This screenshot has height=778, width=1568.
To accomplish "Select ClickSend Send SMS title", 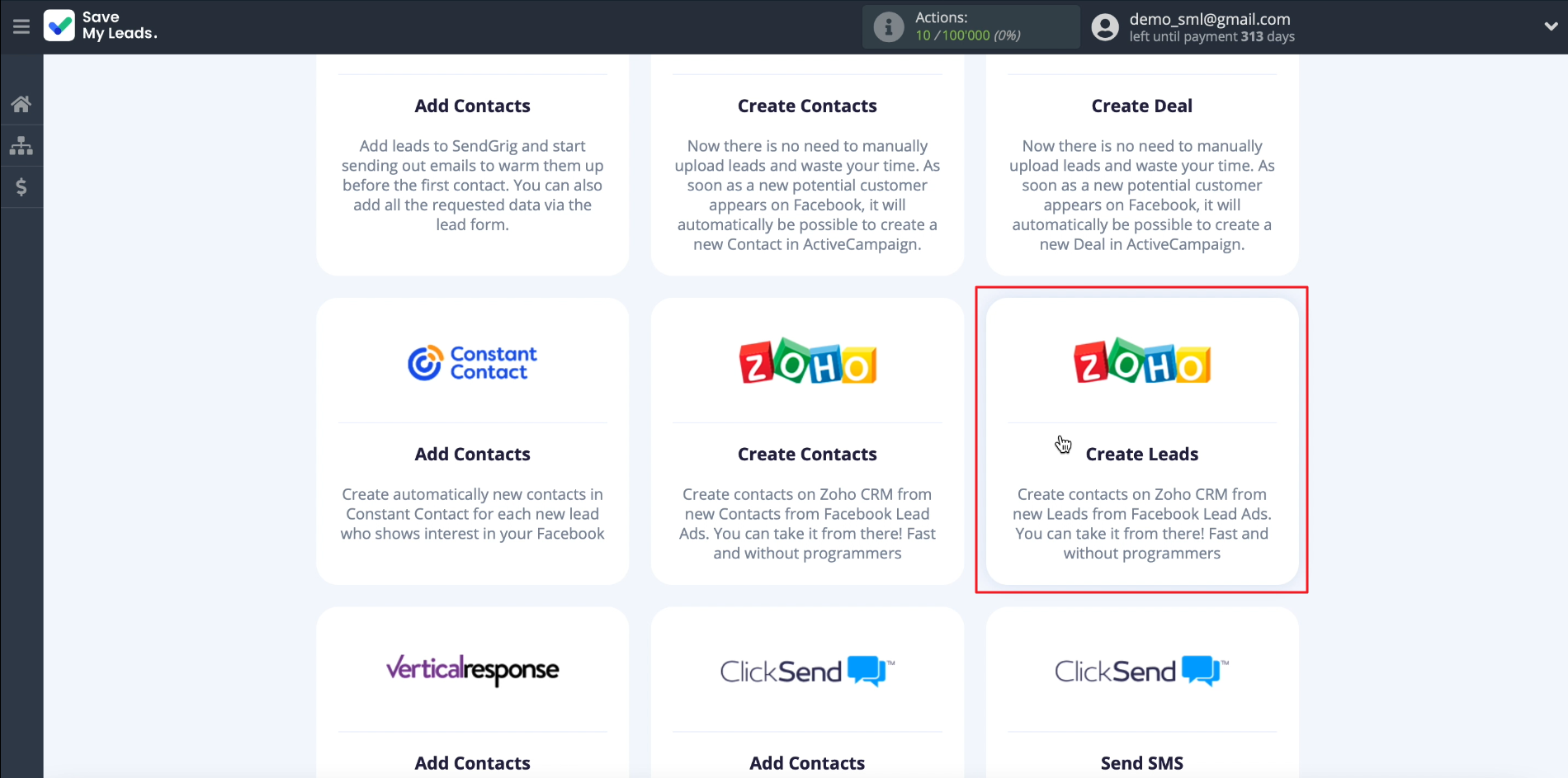I will tap(1142, 763).
